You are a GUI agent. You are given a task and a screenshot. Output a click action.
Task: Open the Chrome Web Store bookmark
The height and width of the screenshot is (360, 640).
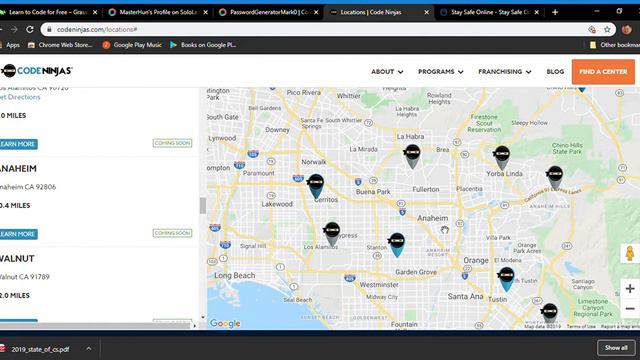point(60,45)
